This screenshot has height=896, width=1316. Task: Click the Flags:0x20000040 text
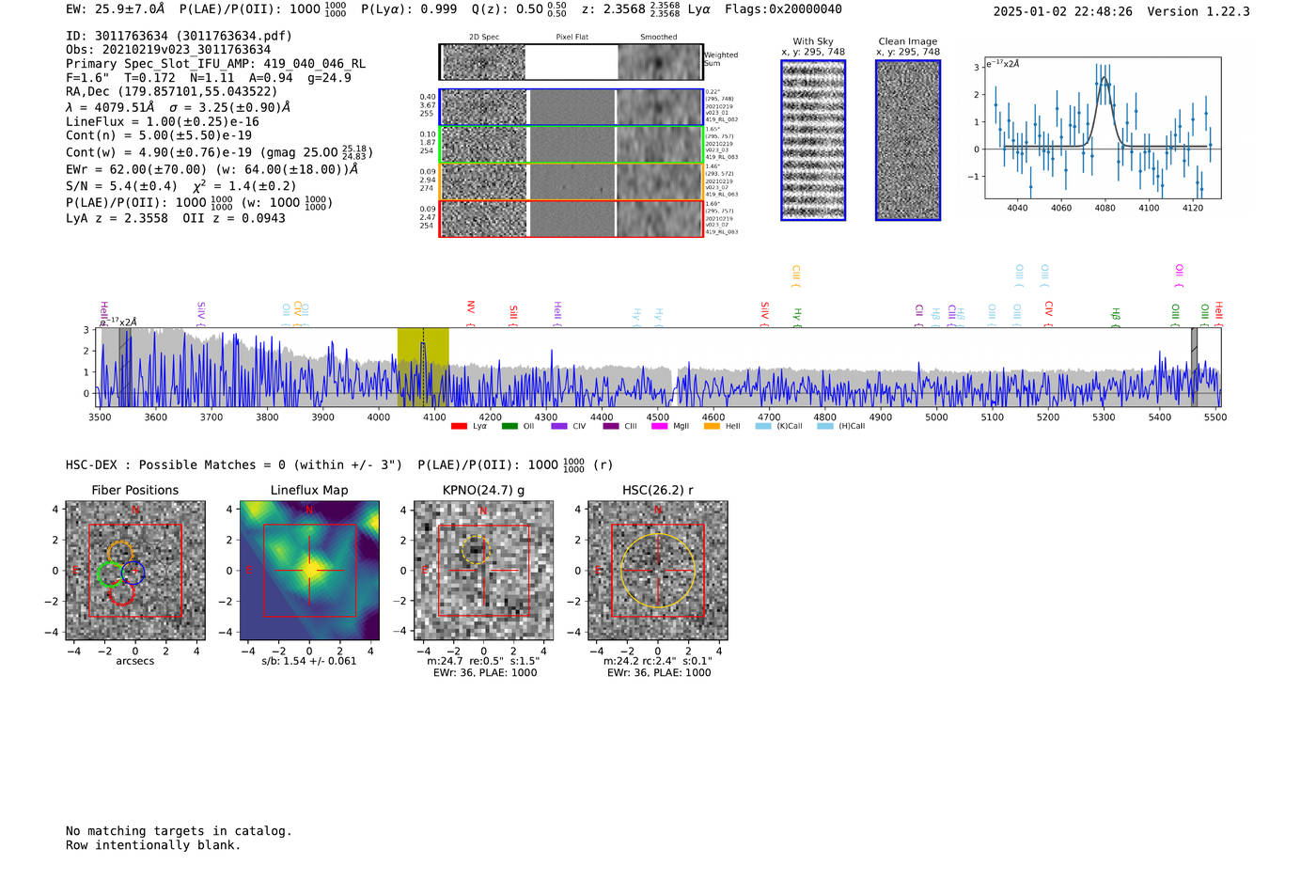pos(783,8)
